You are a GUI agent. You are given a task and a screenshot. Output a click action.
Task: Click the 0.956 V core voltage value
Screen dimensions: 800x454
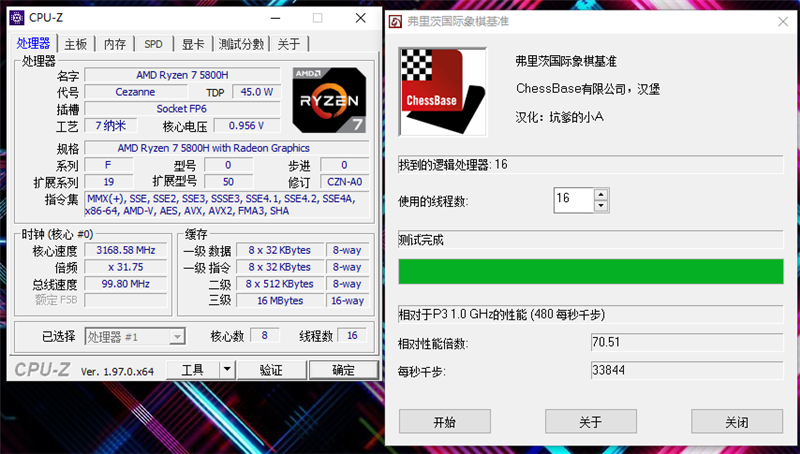(246, 125)
